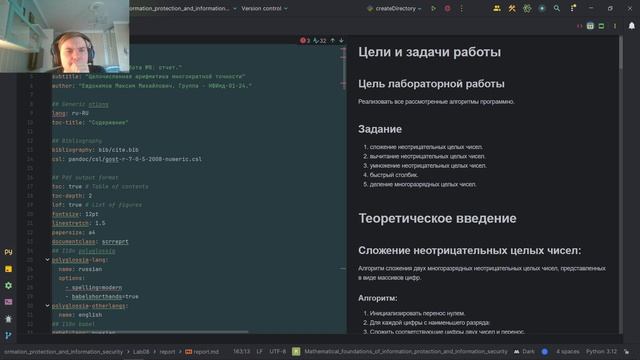
Task: Open more run actions menu
Action: [x=462, y=8]
